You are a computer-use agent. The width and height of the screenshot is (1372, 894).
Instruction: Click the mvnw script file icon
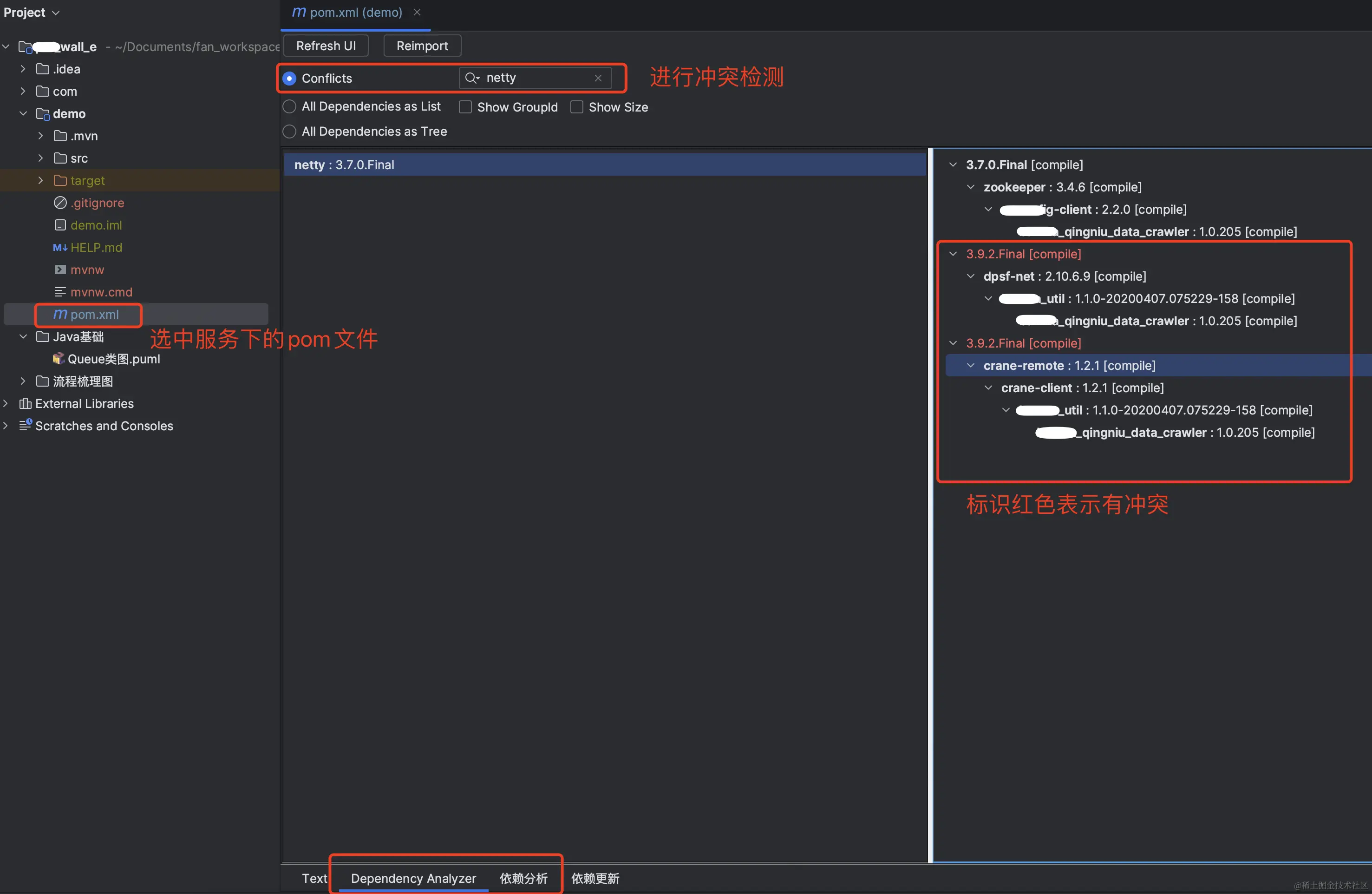pos(60,270)
